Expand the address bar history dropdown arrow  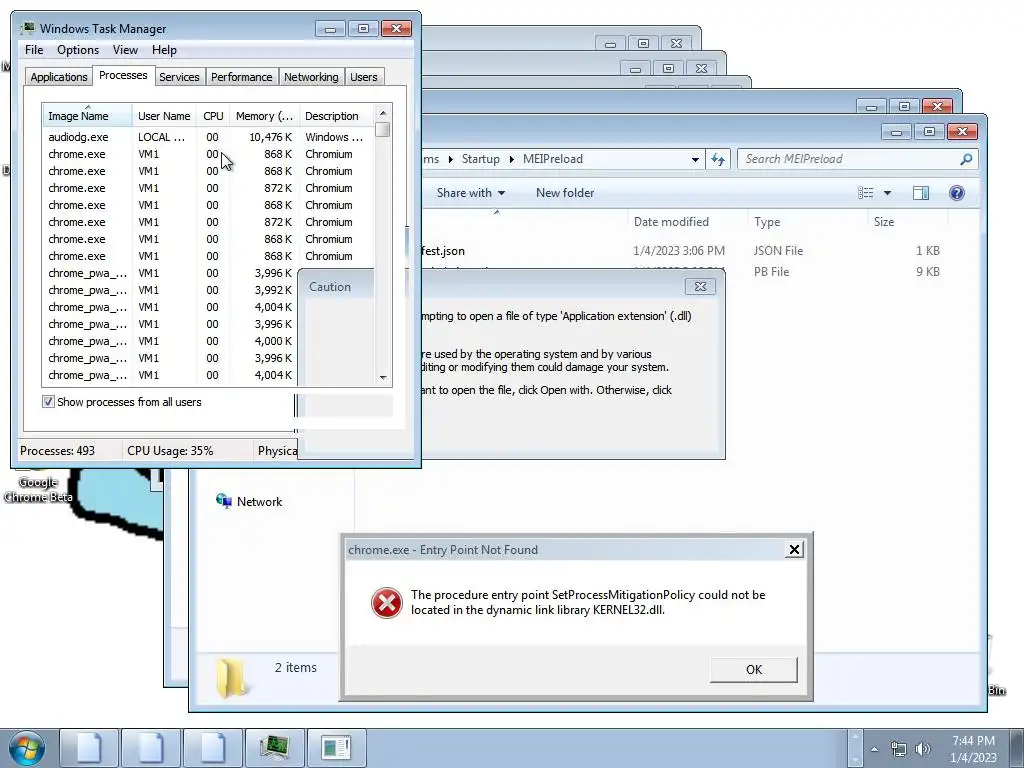tap(695, 159)
